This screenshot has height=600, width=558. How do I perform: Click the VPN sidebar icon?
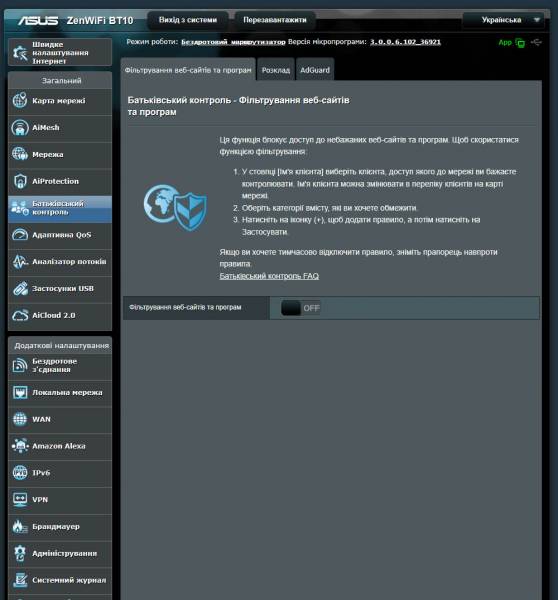pos(20,499)
